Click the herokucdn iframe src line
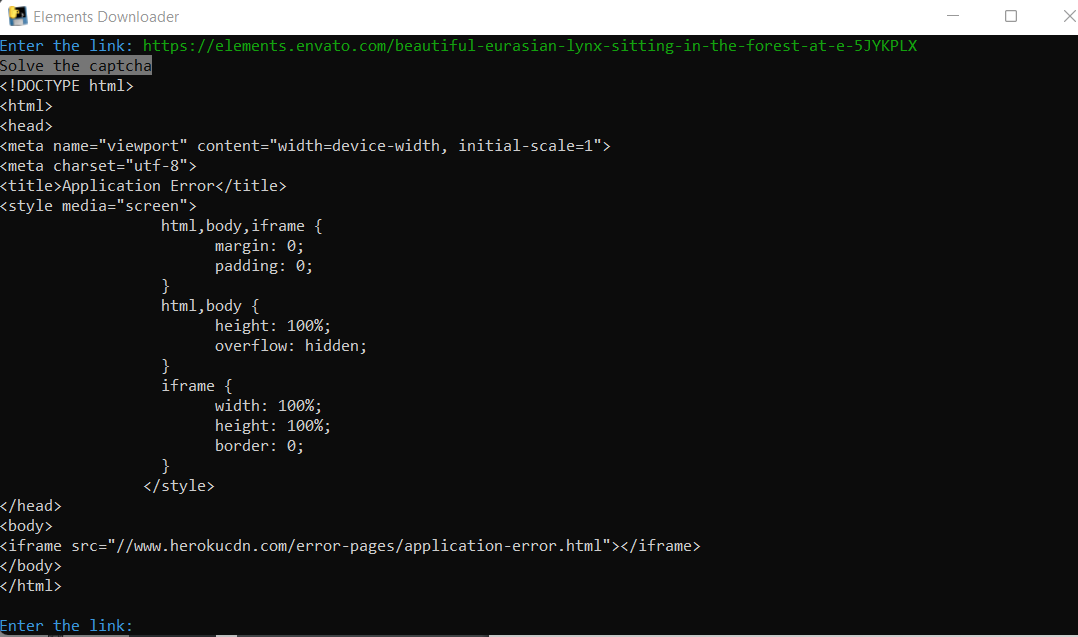Image resolution: width=1078 pixels, height=637 pixels. 350,546
